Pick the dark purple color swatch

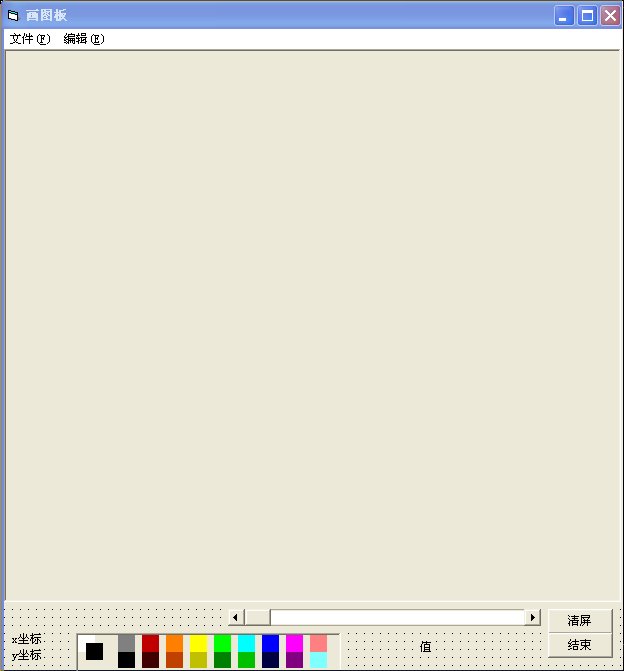coord(294,660)
